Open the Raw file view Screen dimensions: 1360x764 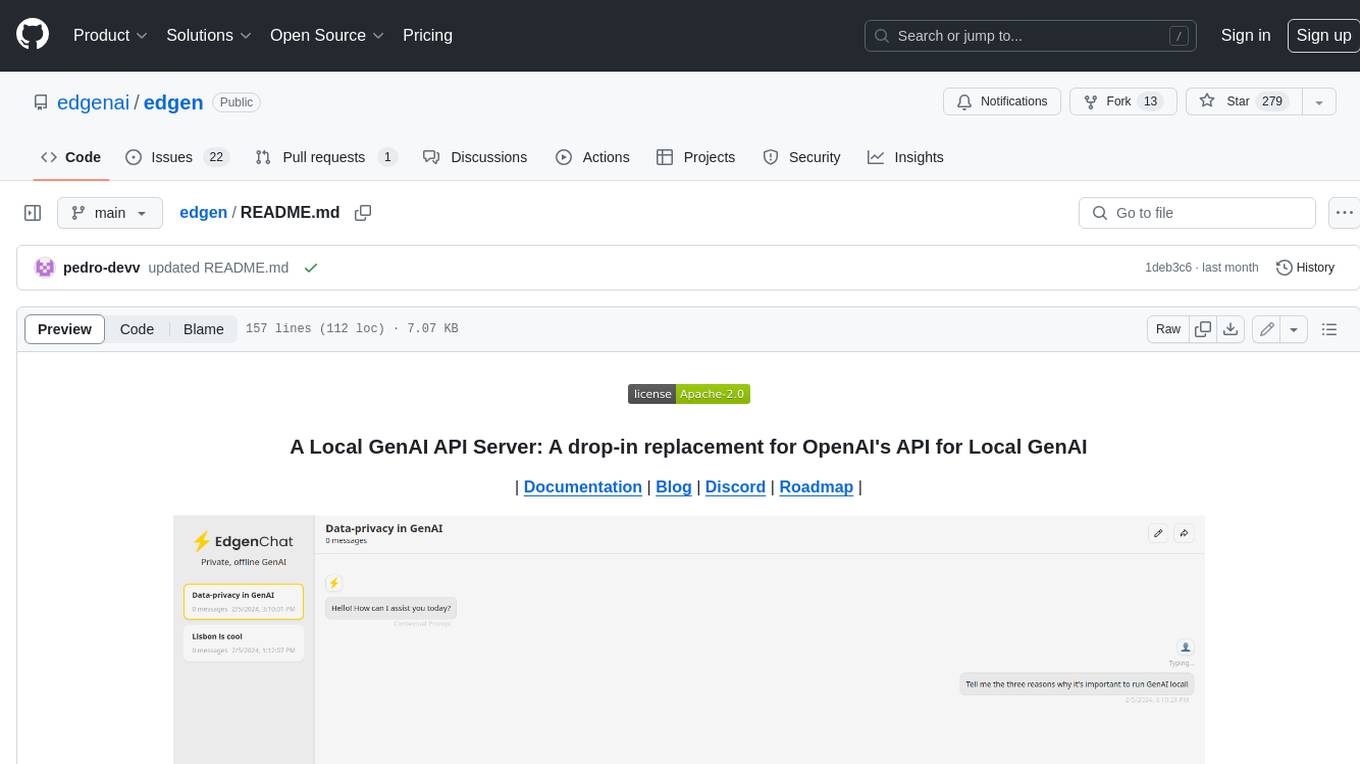pyautogui.click(x=1168, y=329)
